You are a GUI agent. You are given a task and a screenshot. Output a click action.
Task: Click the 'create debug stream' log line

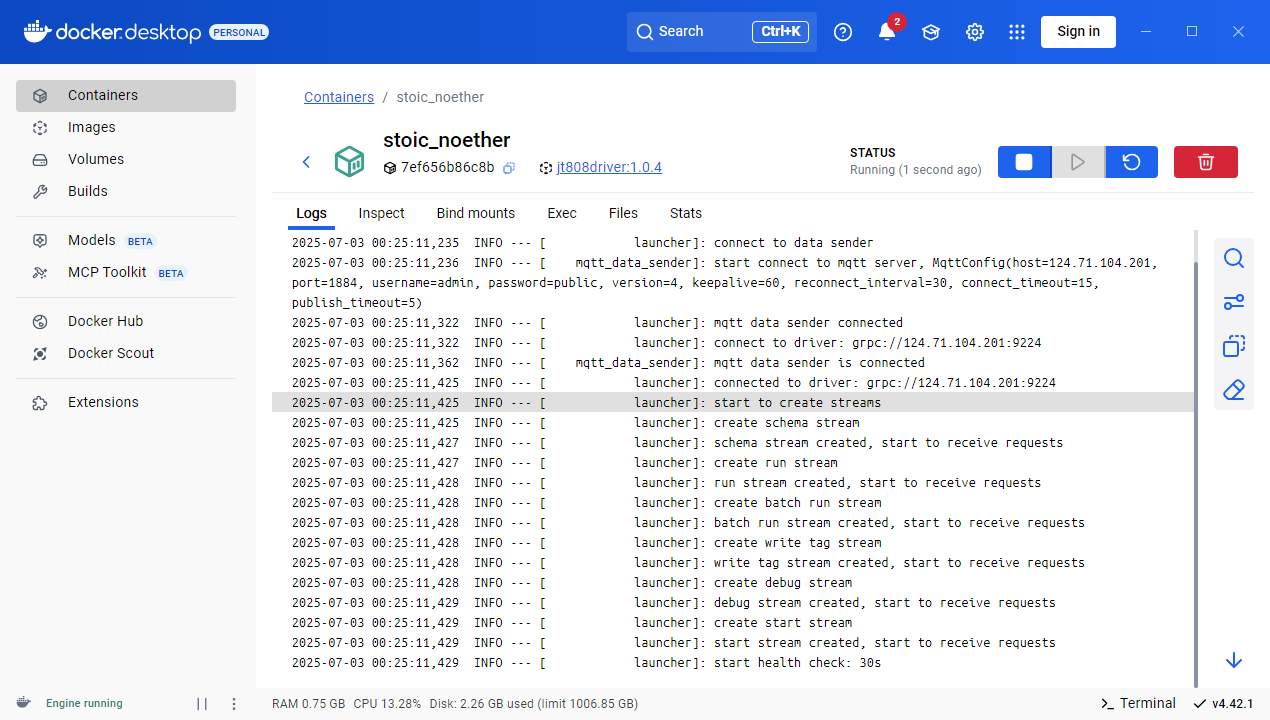(733, 583)
